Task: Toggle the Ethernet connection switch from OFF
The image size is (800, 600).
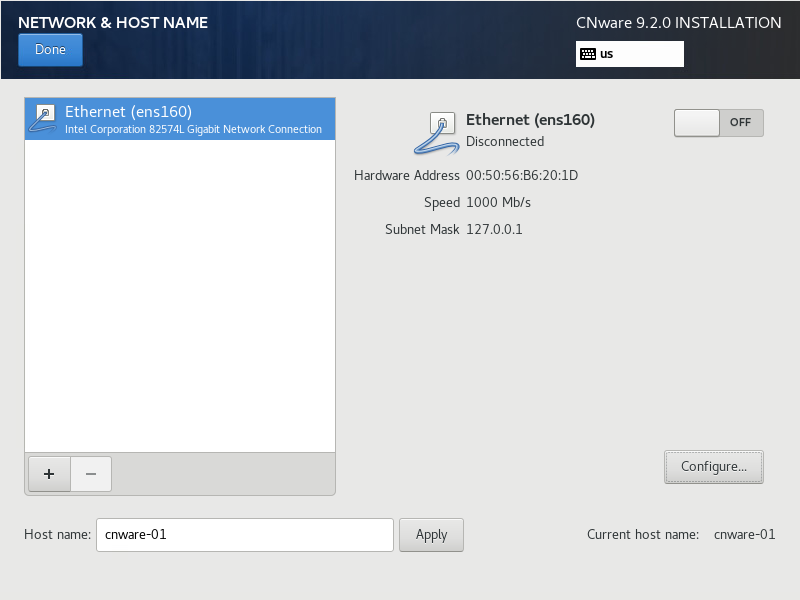Action: click(x=718, y=123)
